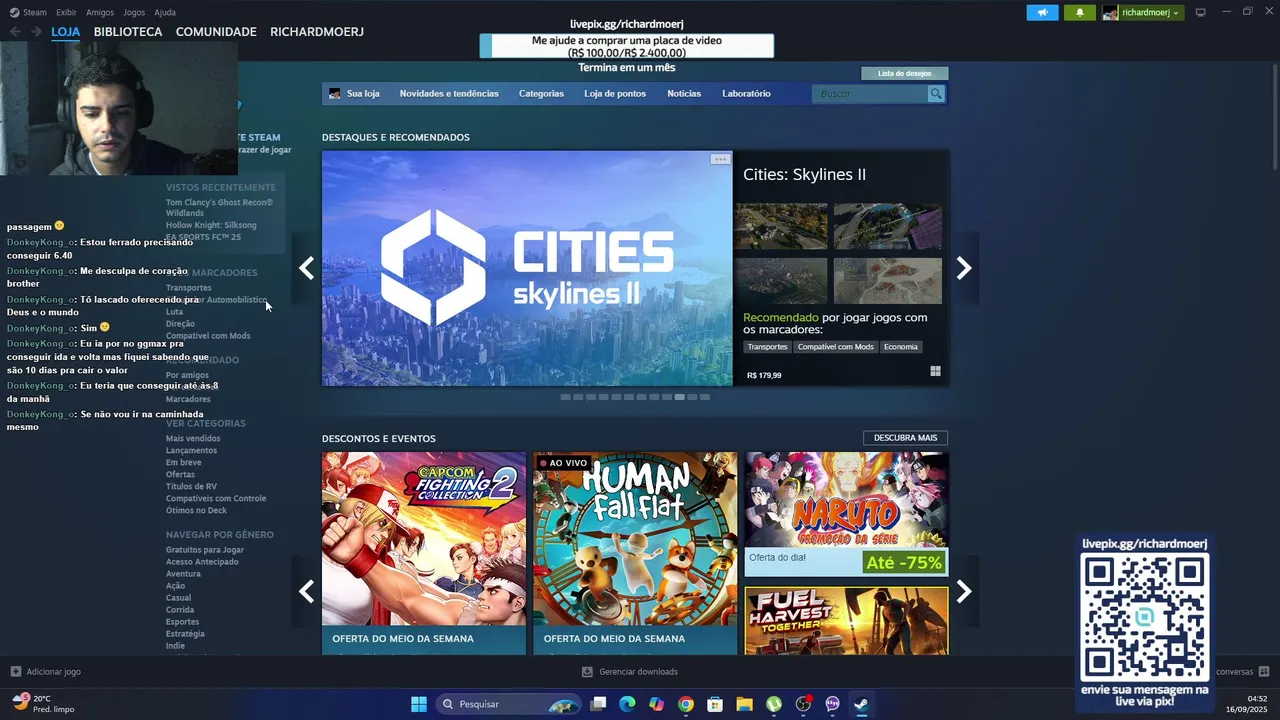This screenshot has width=1280, height=720.
Task: Open Loja de pontos
Action: tap(615, 93)
